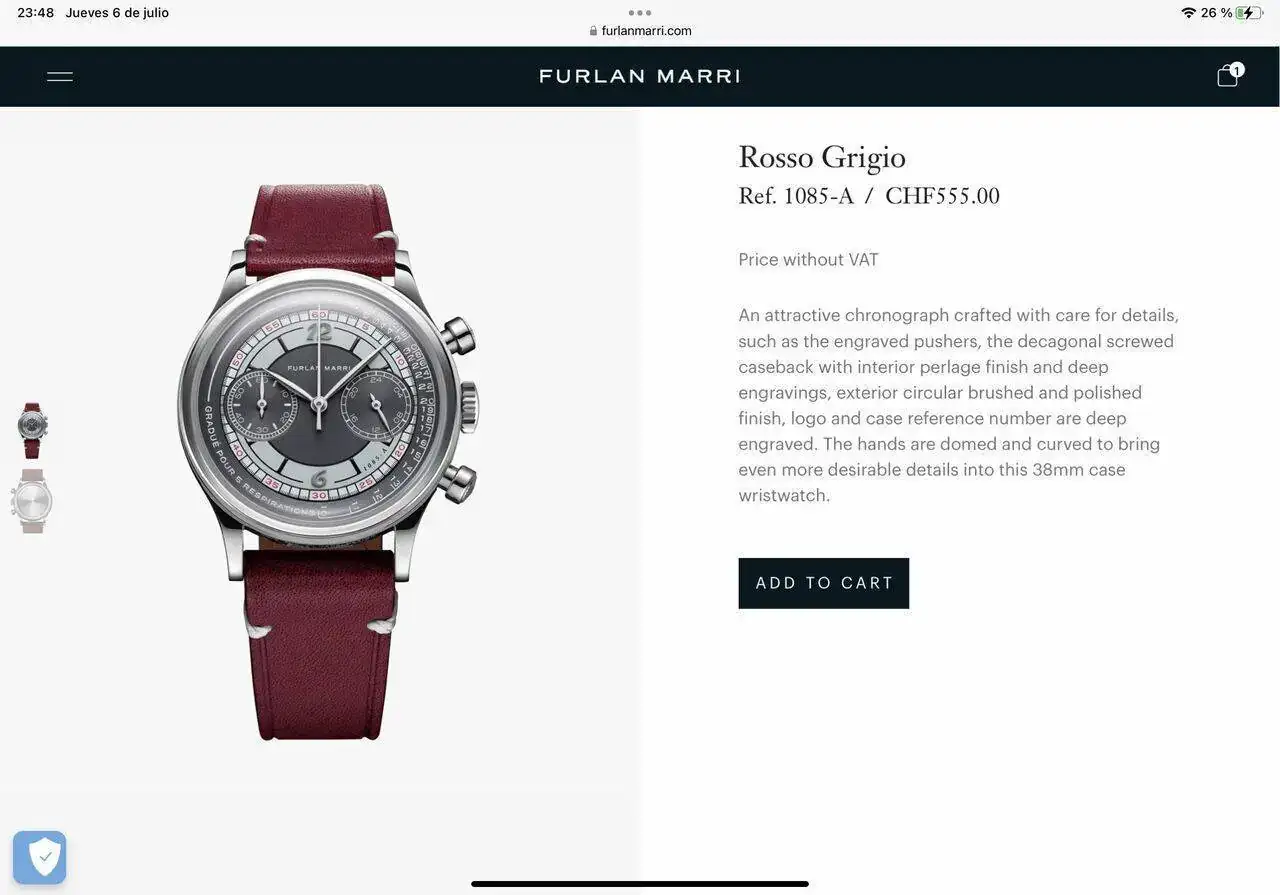
Task: Tap the home indicator bar
Action: click(640, 884)
